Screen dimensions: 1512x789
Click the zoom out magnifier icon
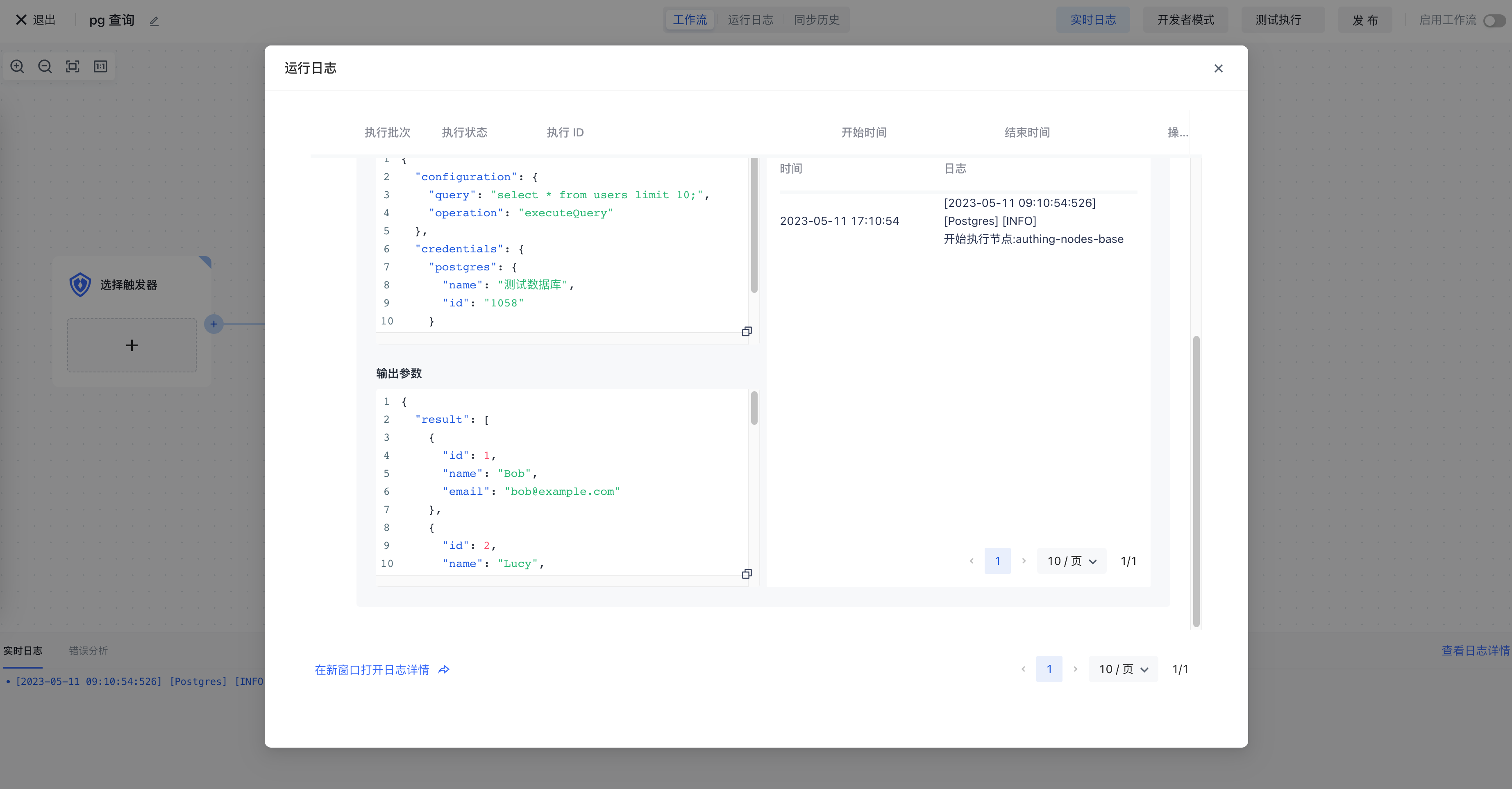[x=45, y=66]
